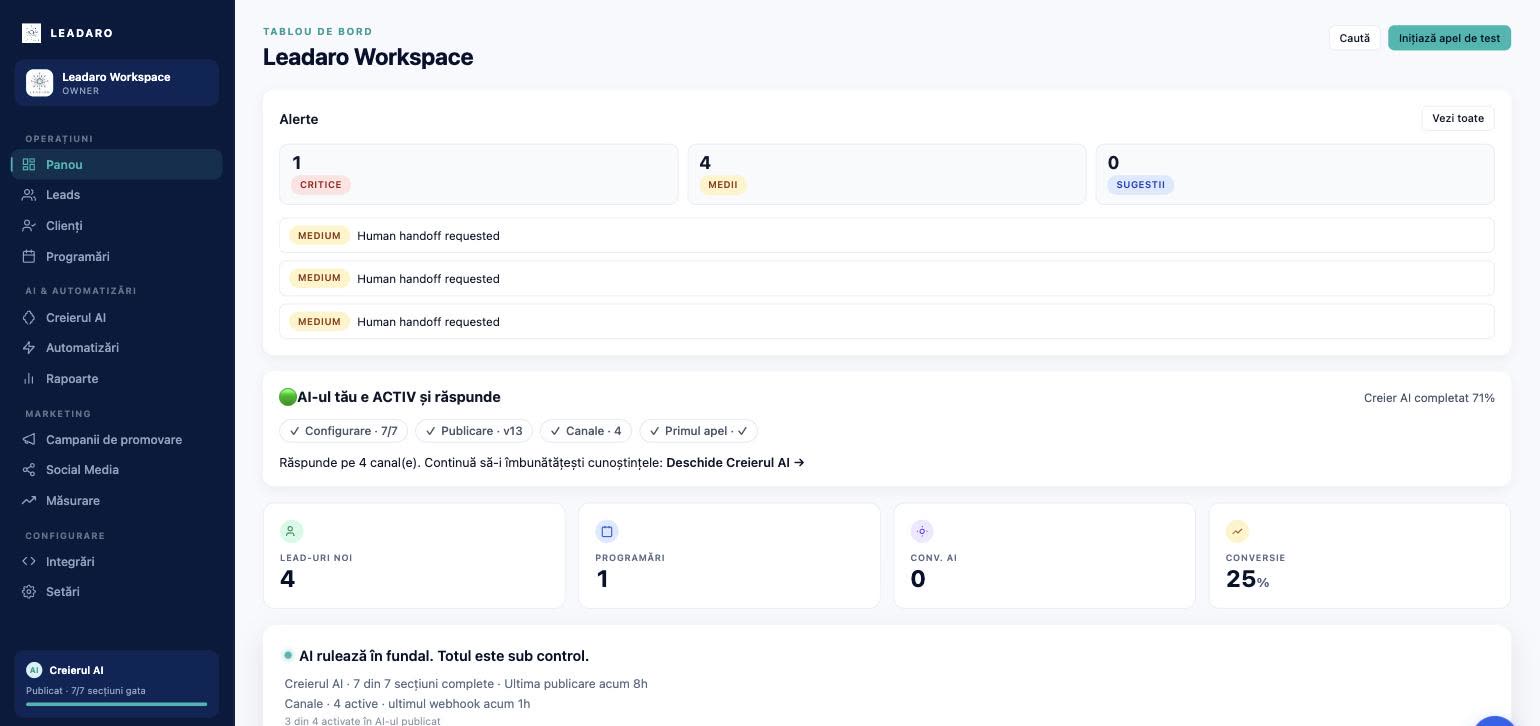Click the blue floating button at bottom right

click(x=1495, y=720)
